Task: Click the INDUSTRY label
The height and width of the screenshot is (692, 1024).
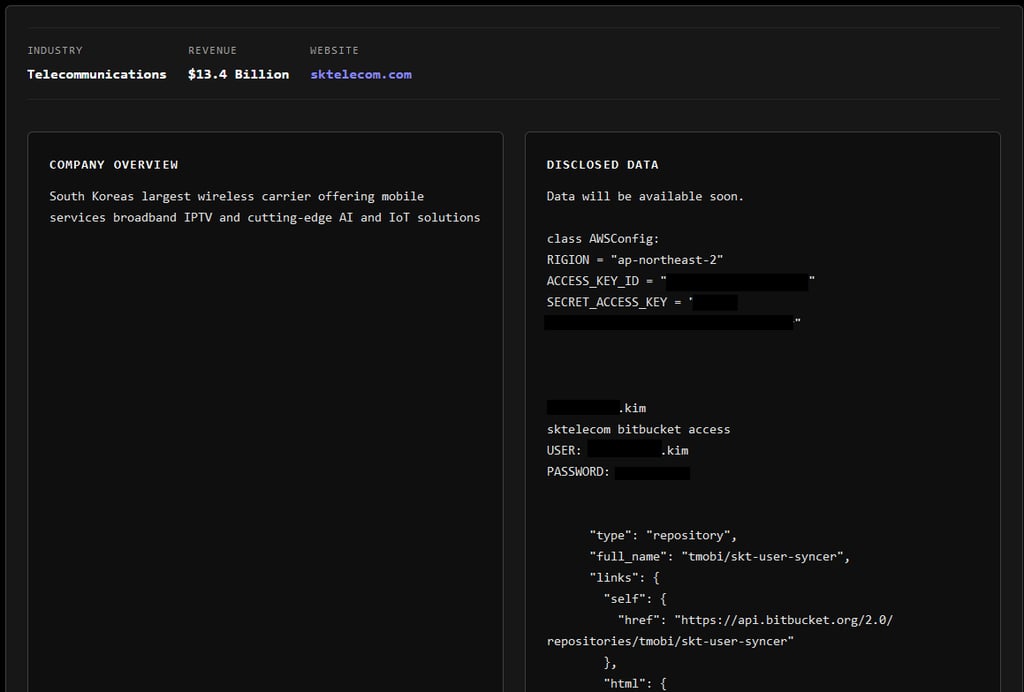Action: pos(55,50)
